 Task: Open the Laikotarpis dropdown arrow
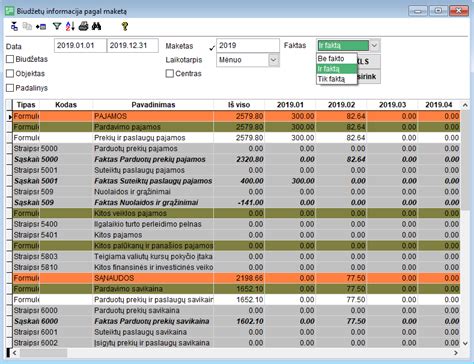point(274,60)
